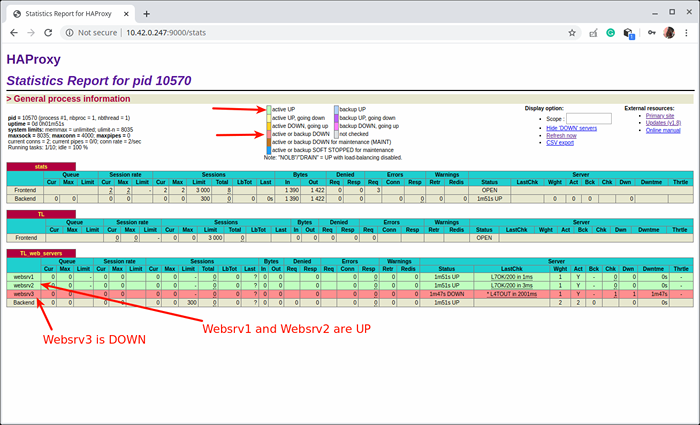Screen dimensions: 700x425
Task: Click the Statistics Report for pid 10570 title
Action: [x=99, y=81]
